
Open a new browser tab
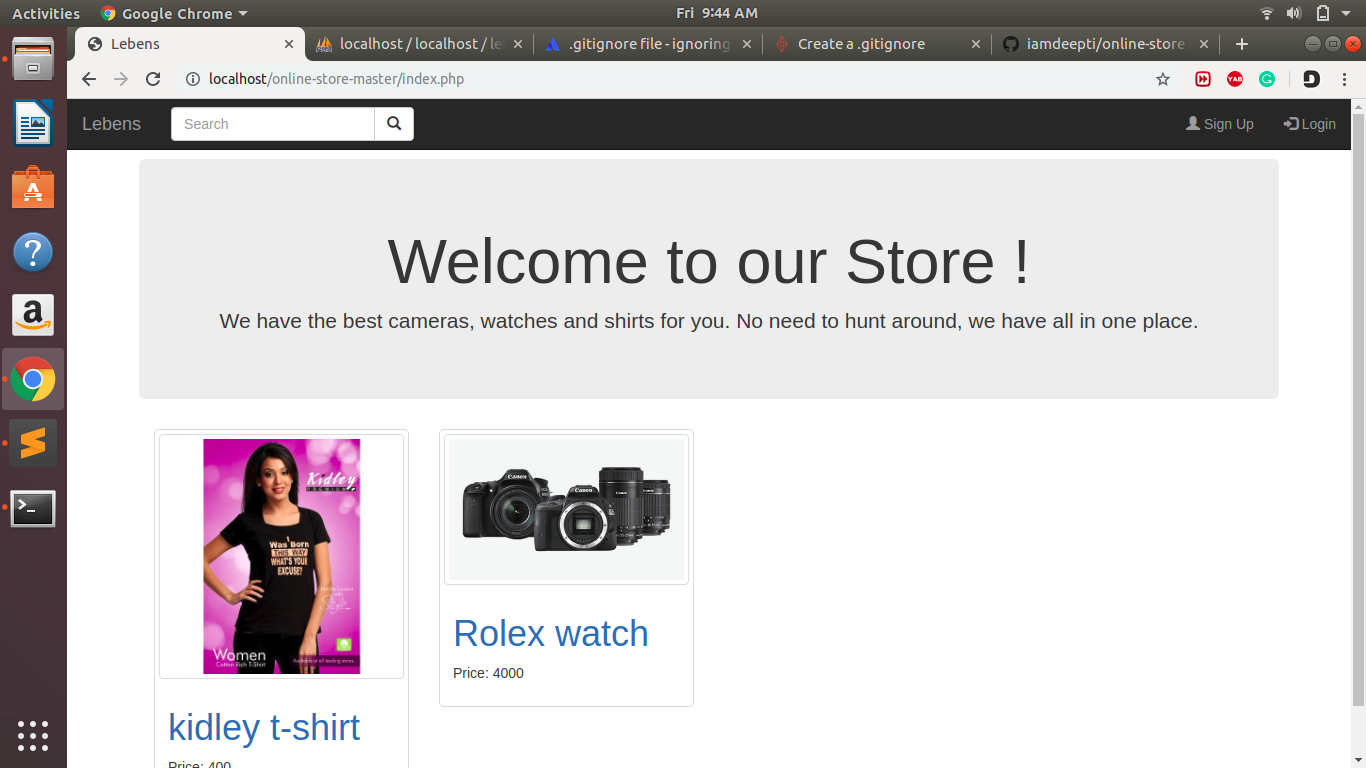tap(1242, 44)
